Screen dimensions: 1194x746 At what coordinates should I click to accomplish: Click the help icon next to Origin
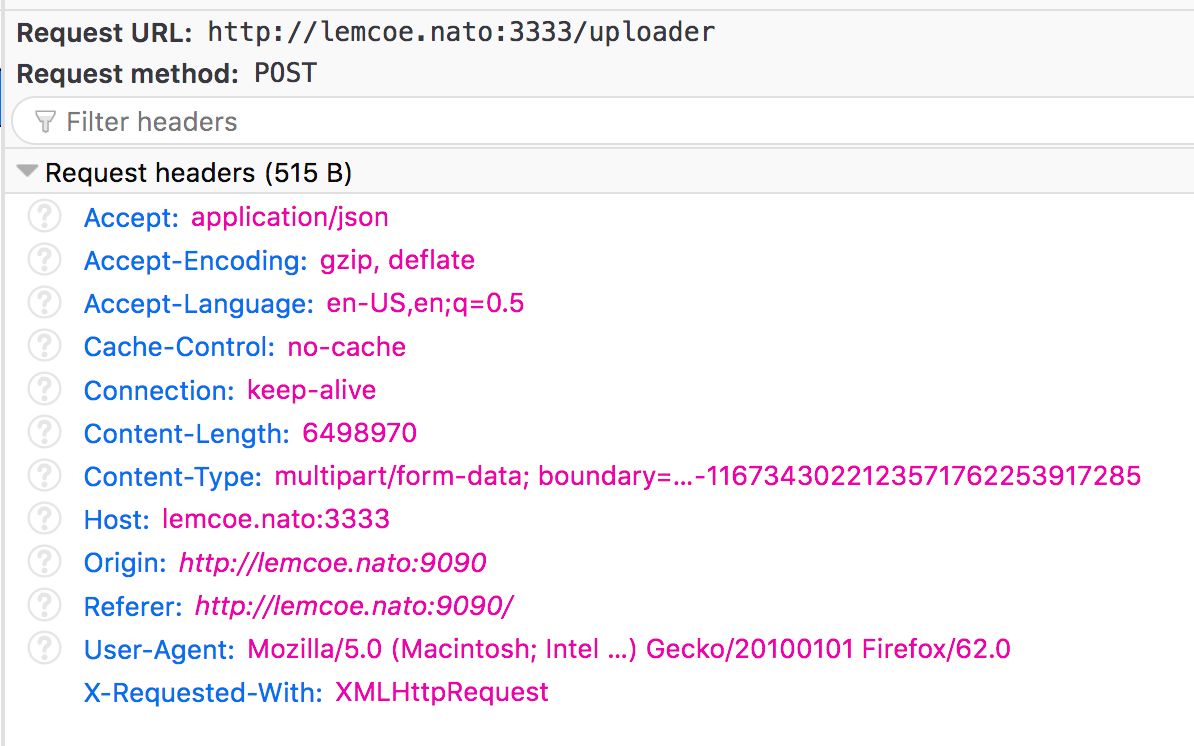pos(44,562)
